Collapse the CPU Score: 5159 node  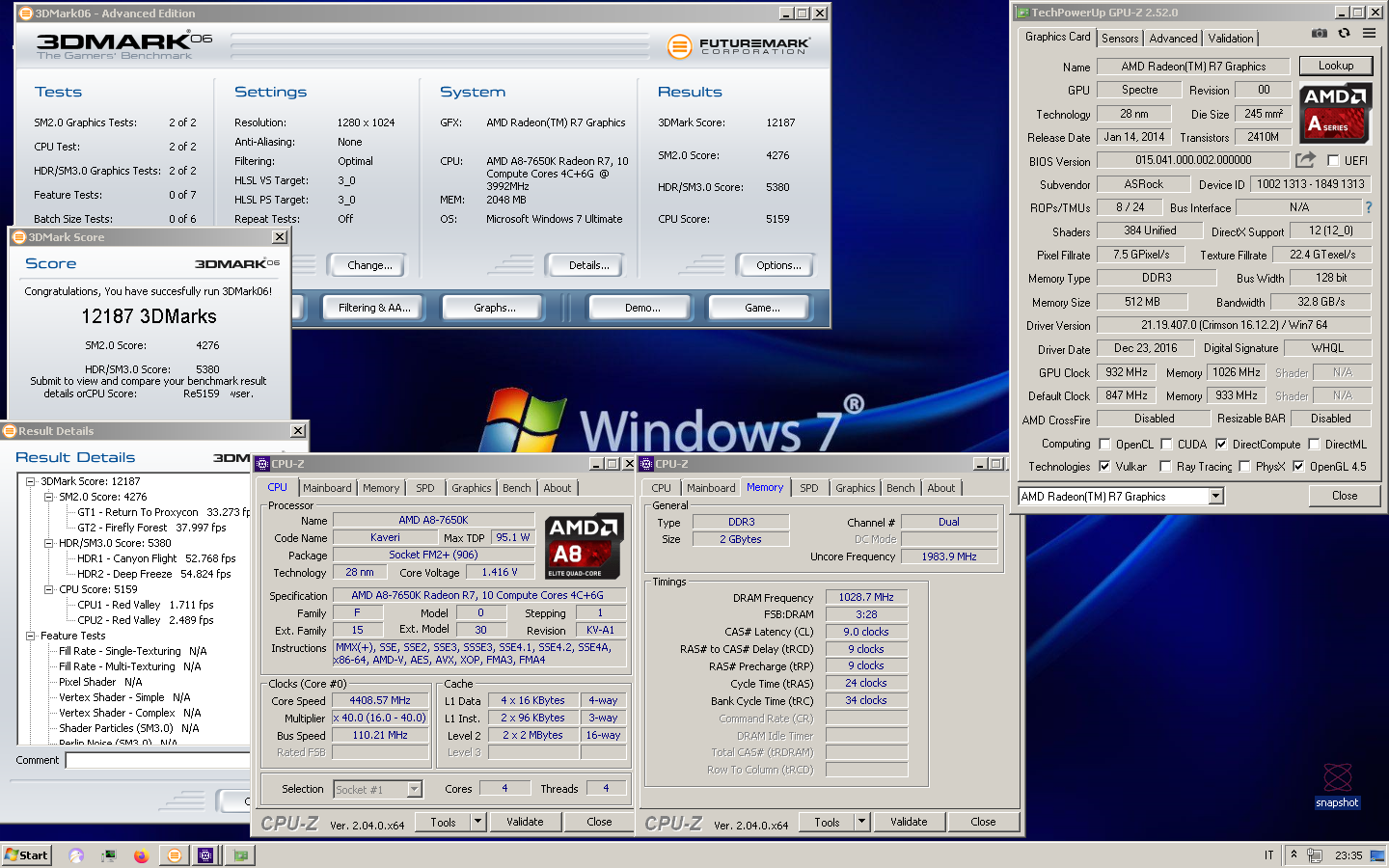[48, 589]
